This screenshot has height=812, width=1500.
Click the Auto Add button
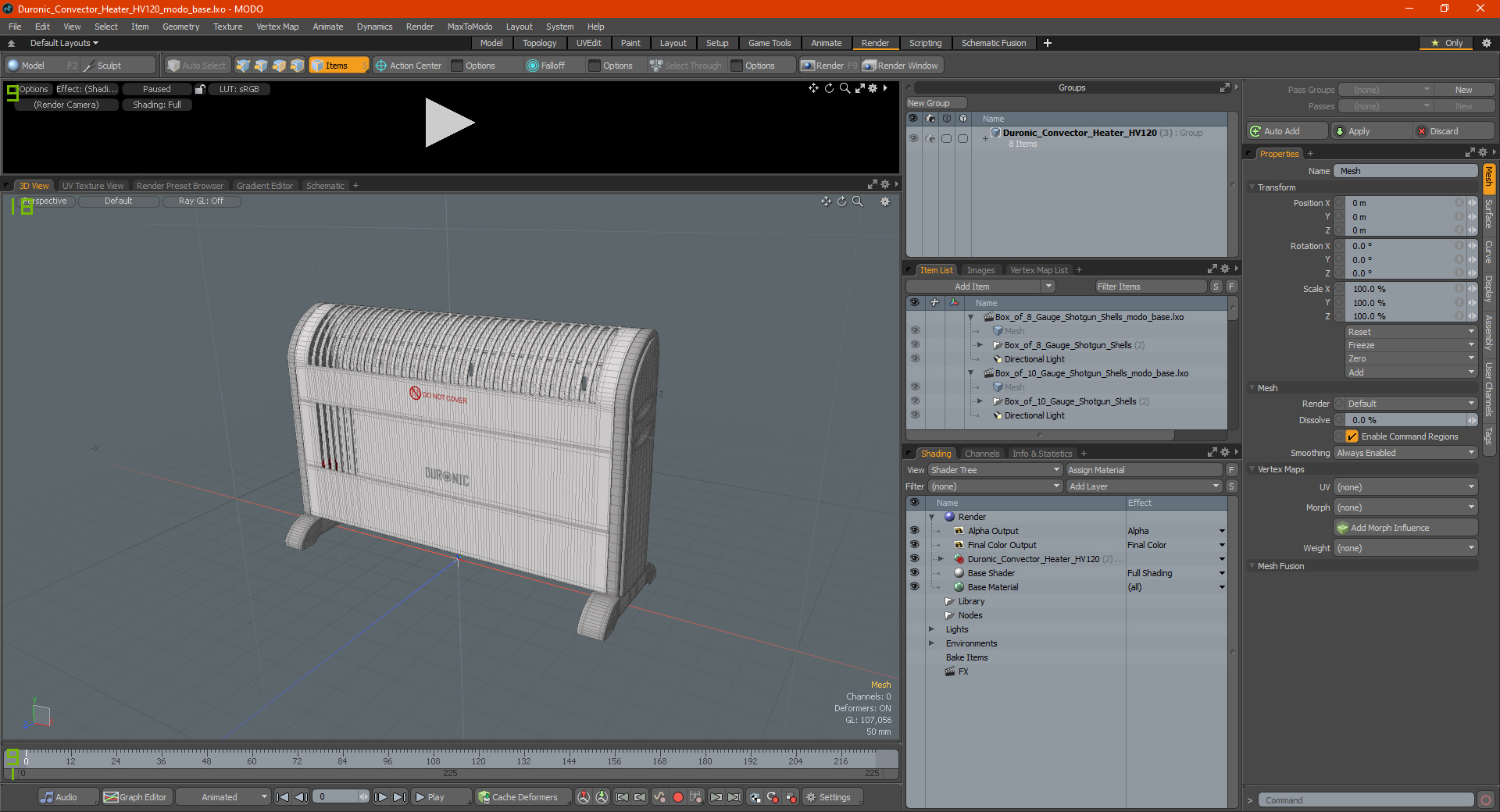tap(1287, 131)
